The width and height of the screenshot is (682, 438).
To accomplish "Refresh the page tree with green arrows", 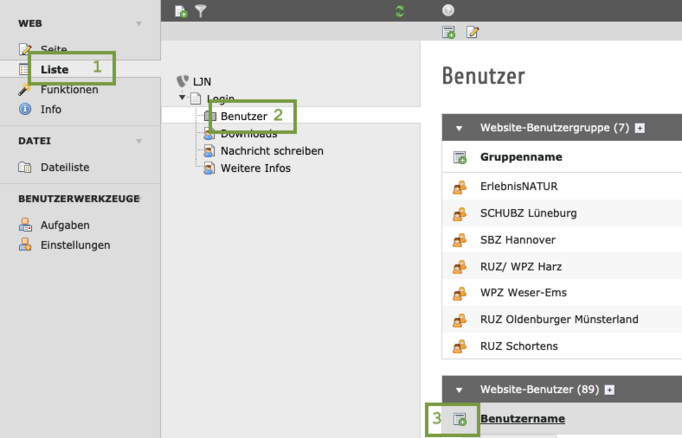I will click(x=399, y=11).
